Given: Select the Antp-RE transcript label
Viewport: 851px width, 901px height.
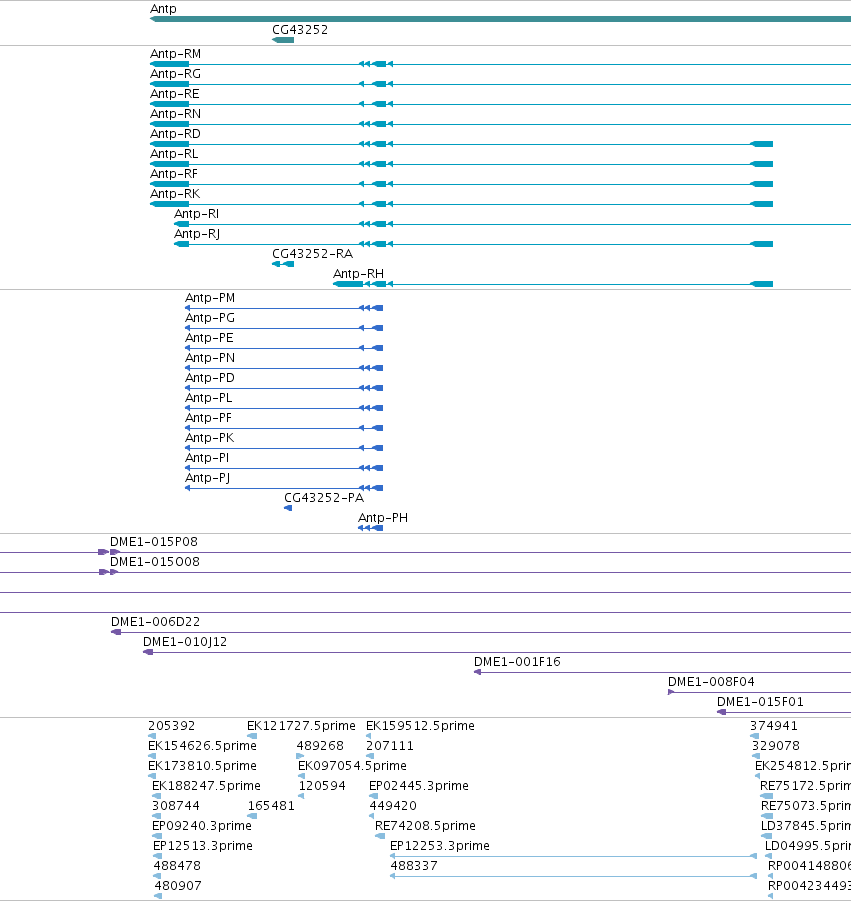Looking at the screenshot, I should 175,94.
